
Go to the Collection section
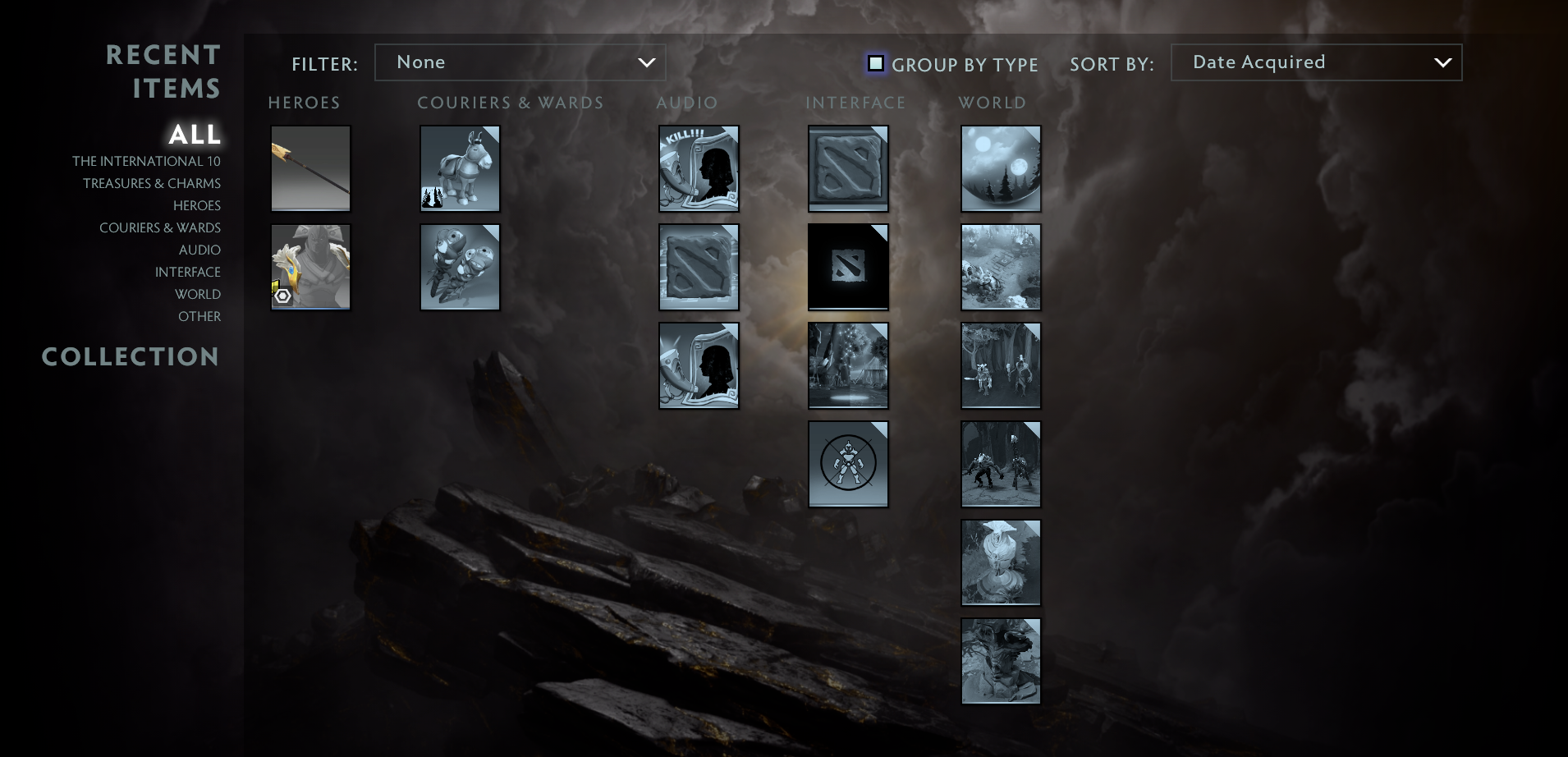(131, 356)
